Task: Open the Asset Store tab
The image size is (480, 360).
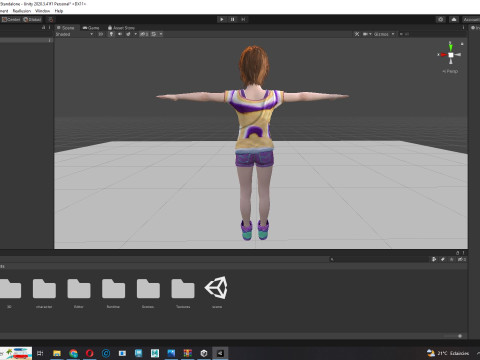Action: pos(121,28)
